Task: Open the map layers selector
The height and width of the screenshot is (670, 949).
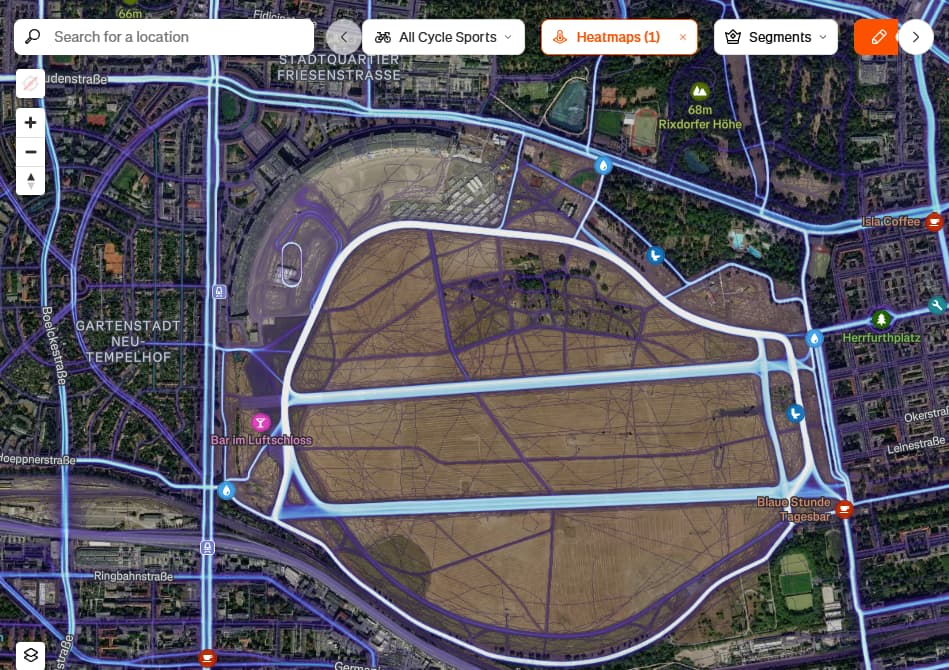Action: 30,655
